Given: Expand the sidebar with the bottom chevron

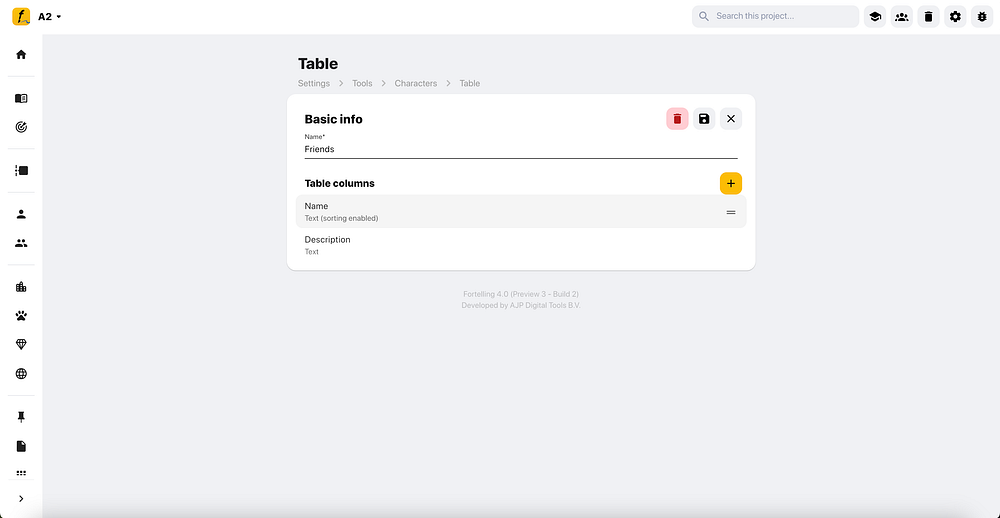Looking at the screenshot, I should [21, 499].
